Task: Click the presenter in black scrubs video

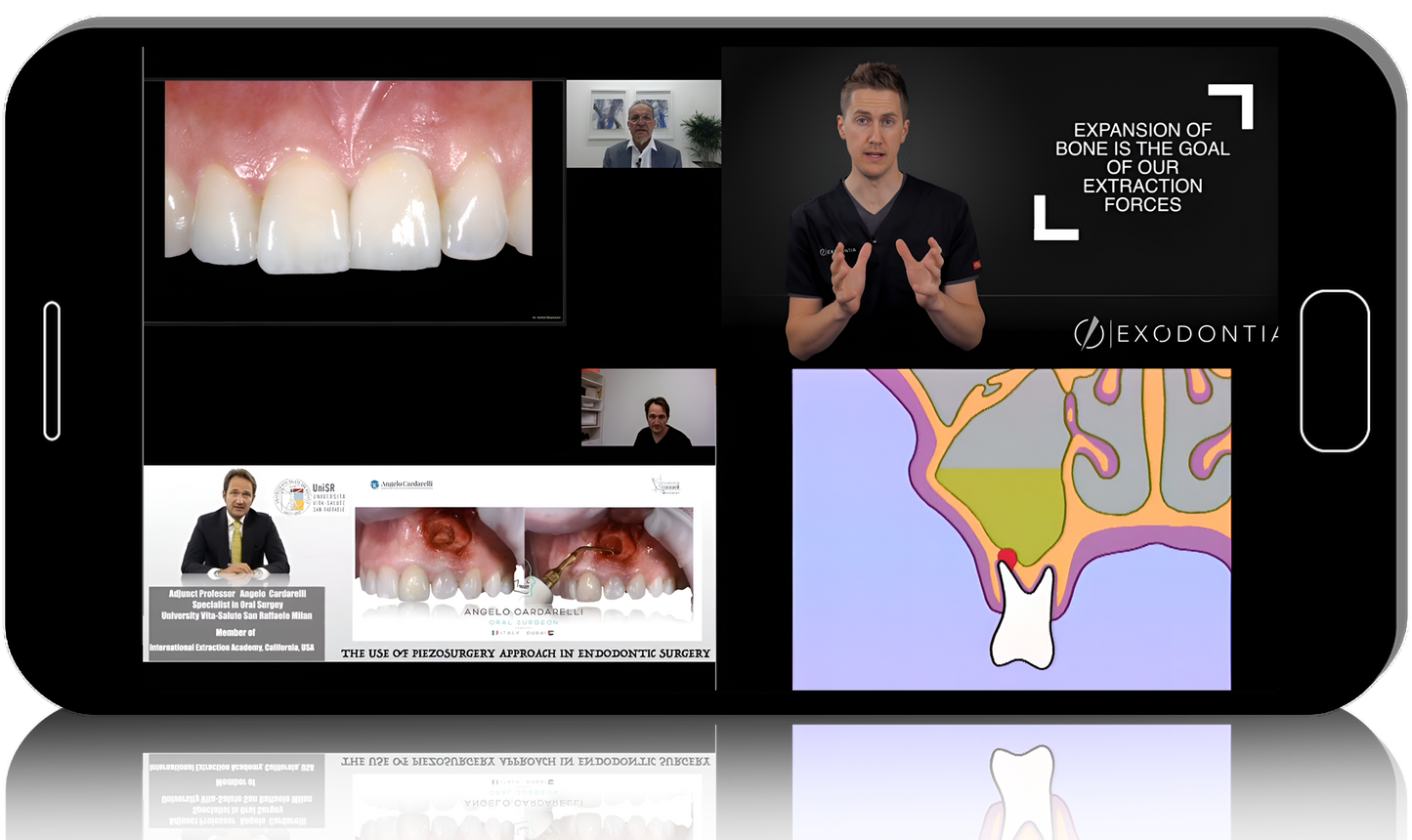Action: (879, 215)
